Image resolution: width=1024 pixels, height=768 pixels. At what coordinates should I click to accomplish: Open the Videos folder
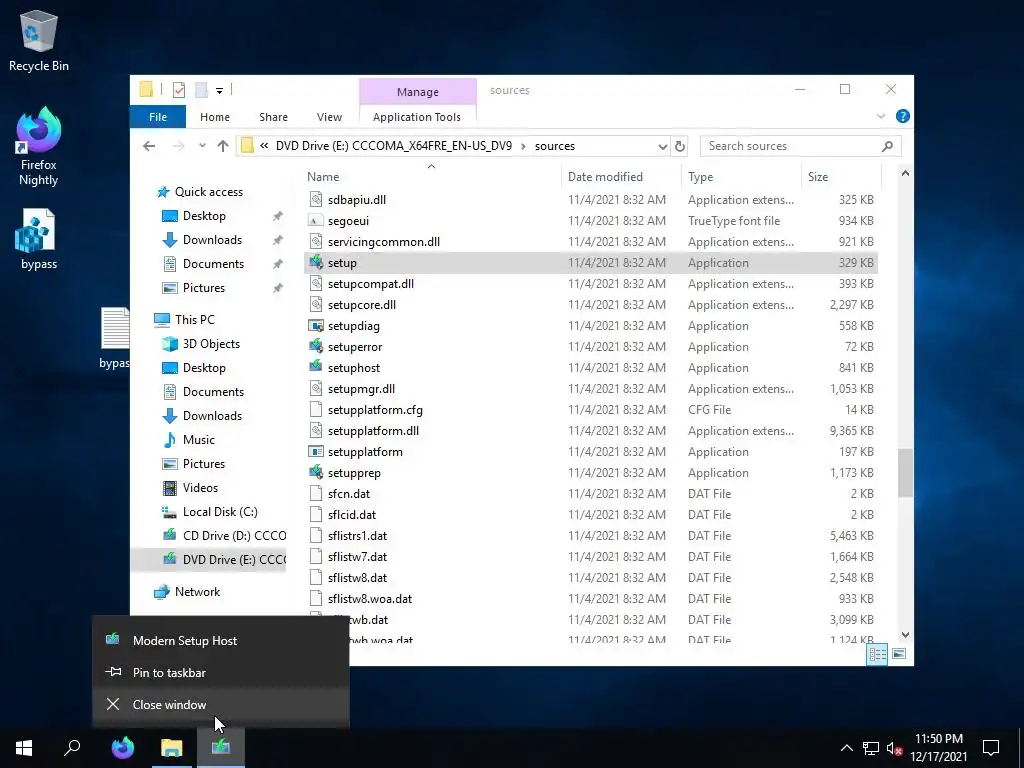click(x=200, y=488)
